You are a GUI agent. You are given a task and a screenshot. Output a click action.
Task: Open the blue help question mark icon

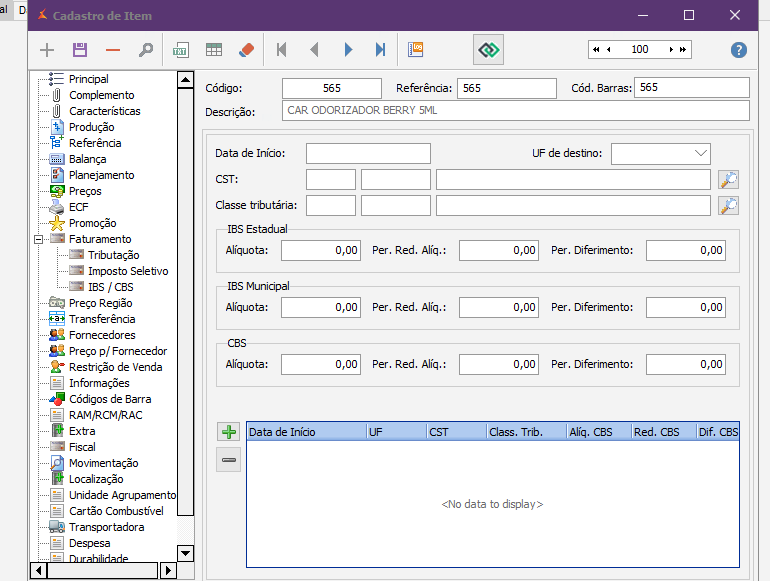pos(739,50)
